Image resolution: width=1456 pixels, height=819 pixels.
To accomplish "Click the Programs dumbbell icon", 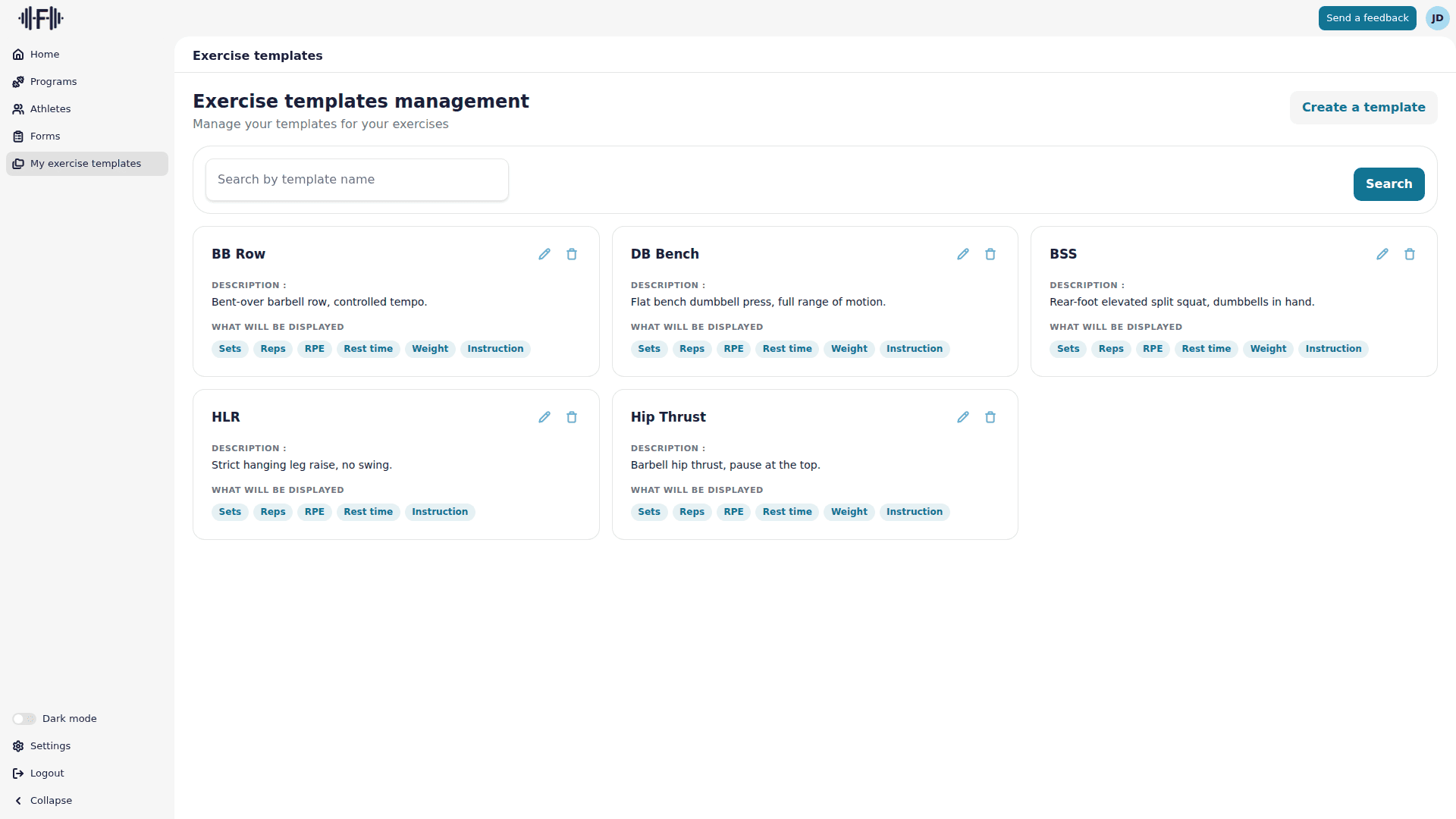I will tap(18, 82).
